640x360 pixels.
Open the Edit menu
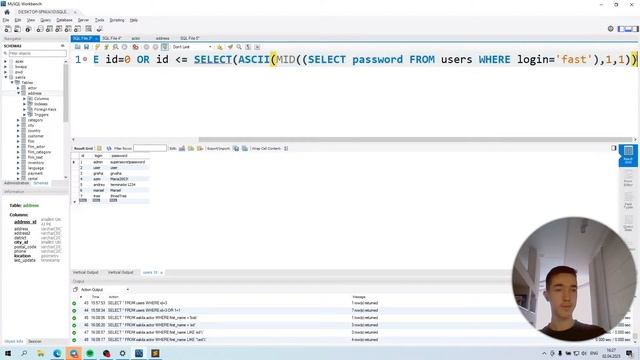[18, 20]
